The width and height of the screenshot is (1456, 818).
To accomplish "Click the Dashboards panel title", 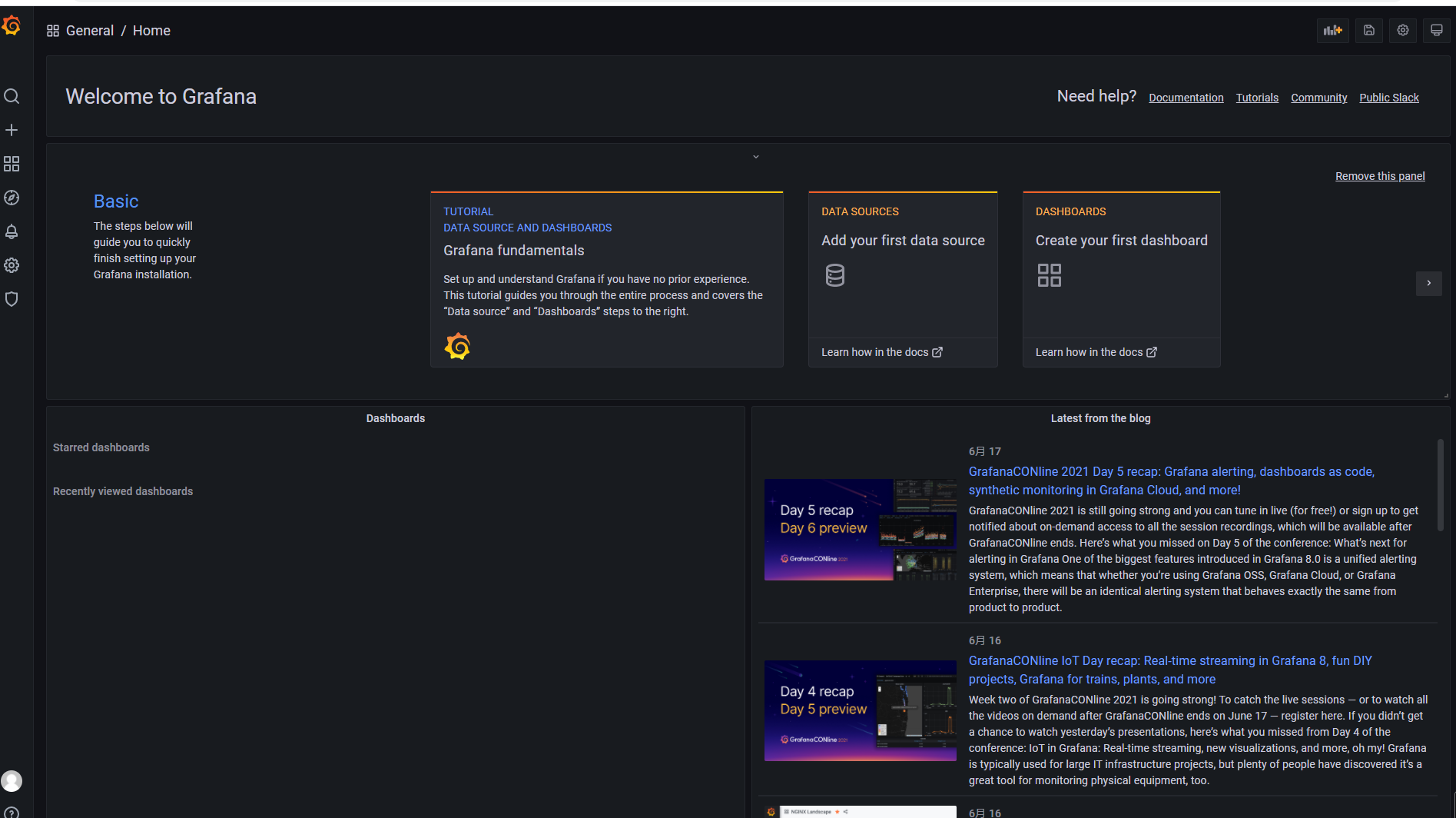I will click(396, 418).
